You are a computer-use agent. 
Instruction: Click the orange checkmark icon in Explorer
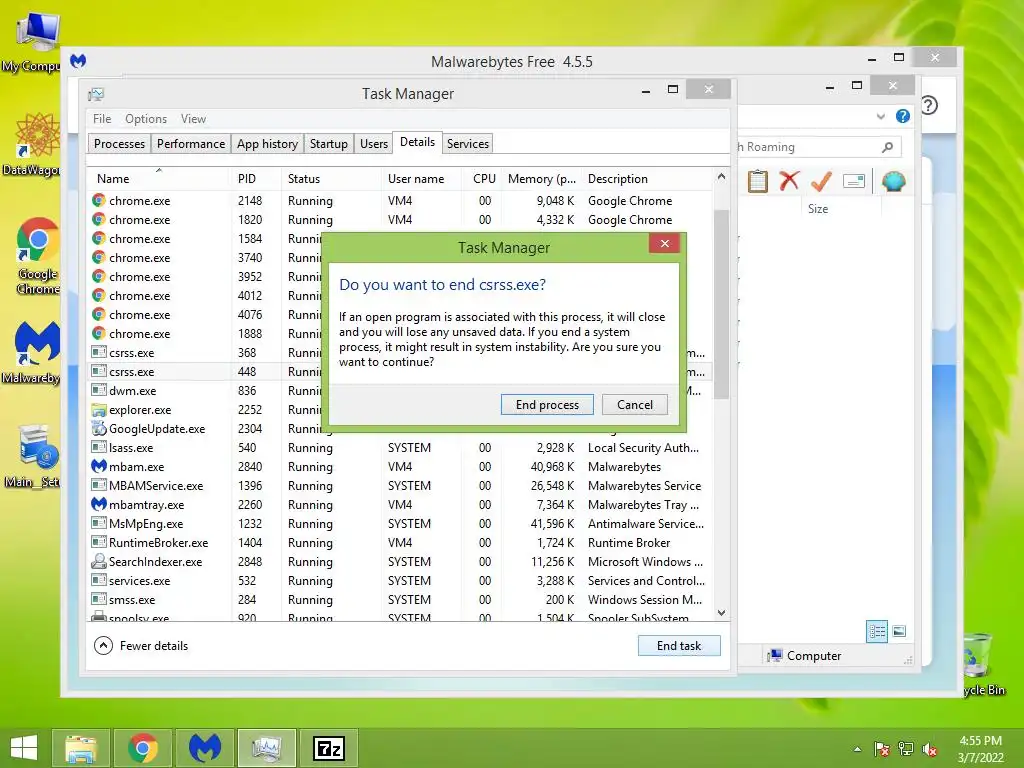[821, 181]
